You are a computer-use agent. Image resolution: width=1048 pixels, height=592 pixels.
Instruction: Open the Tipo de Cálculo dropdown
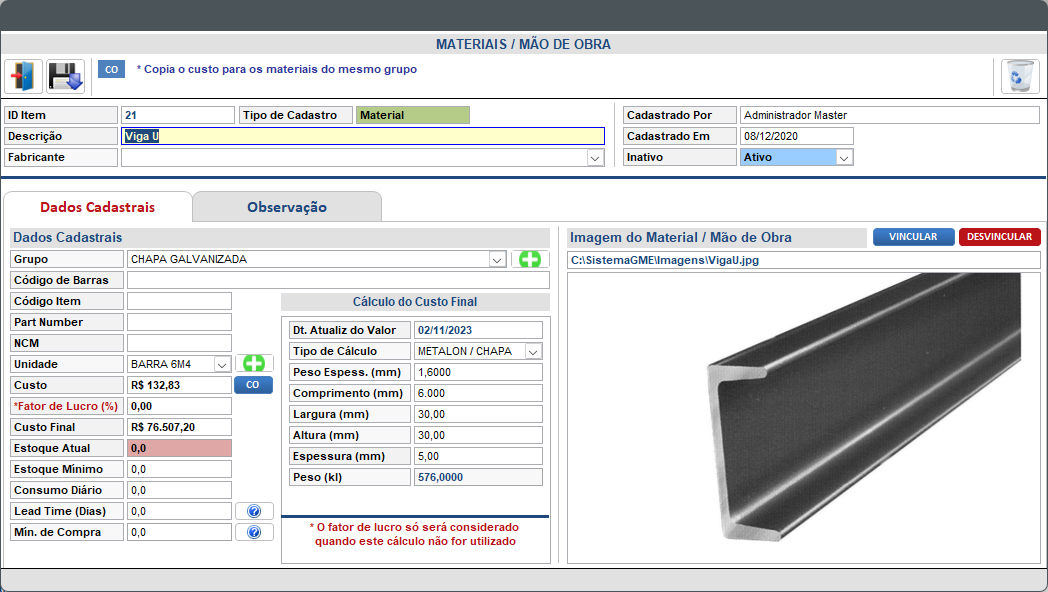pyautogui.click(x=533, y=351)
